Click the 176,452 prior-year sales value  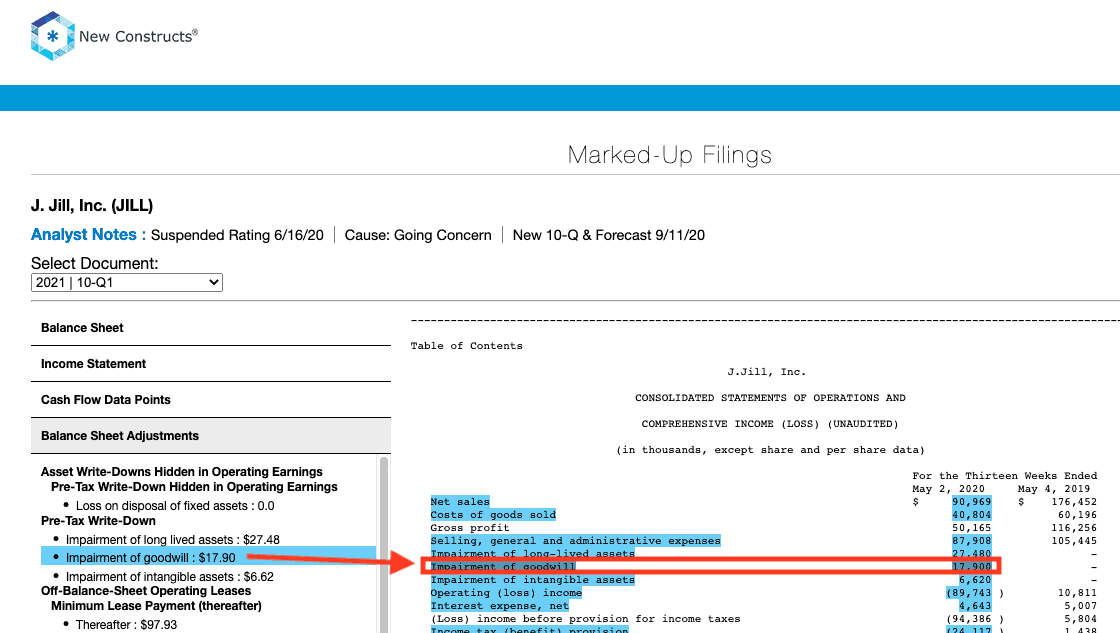[x=1074, y=502]
